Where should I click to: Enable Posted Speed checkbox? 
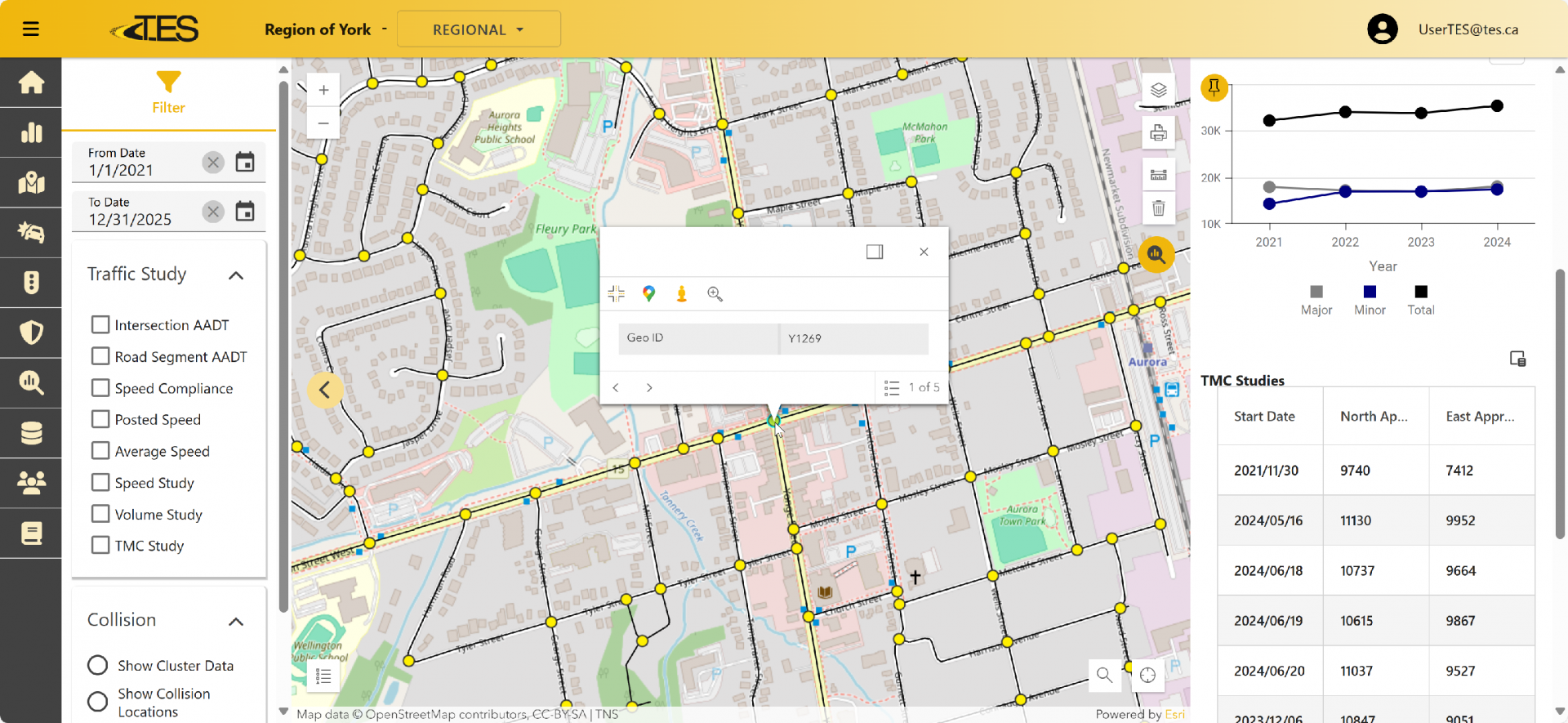pos(100,419)
